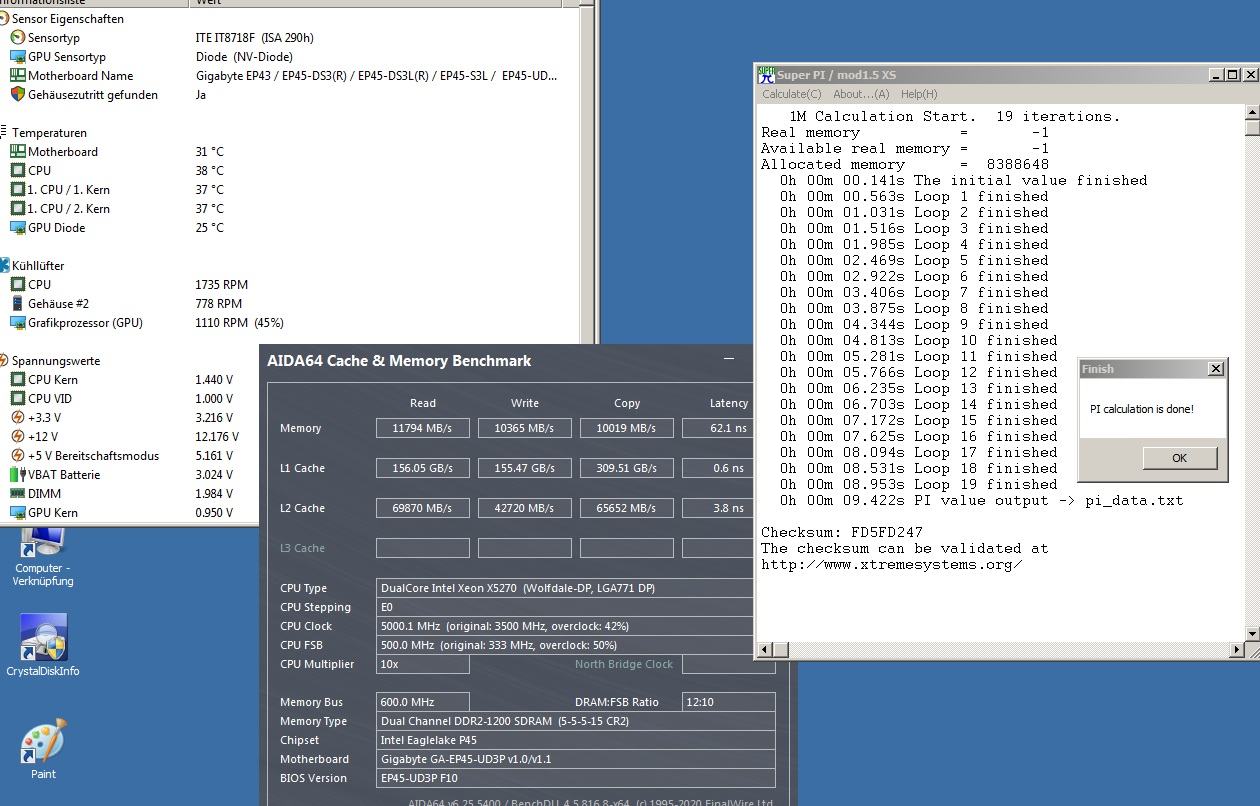The image size is (1260, 806).
Task: Click the Super PI title bar icon
Action: pyautogui.click(x=765, y=74)
